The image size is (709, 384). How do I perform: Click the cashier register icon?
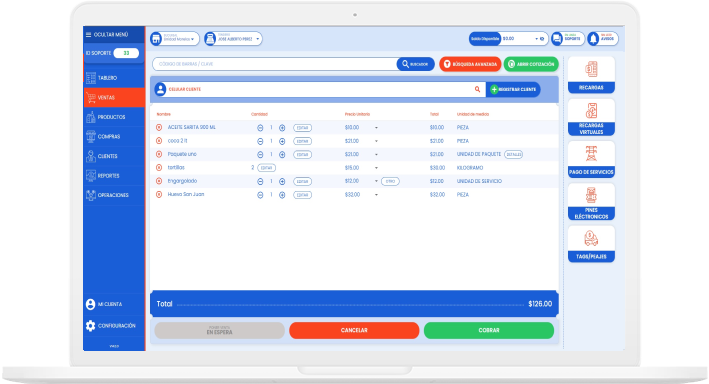(x=210, y=39)
